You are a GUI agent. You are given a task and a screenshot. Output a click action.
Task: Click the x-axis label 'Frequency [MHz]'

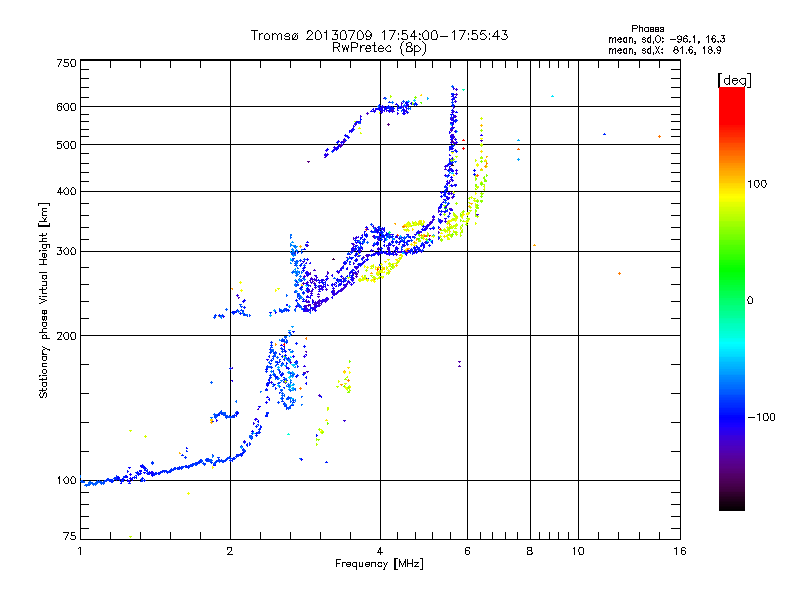coord(379,564)
